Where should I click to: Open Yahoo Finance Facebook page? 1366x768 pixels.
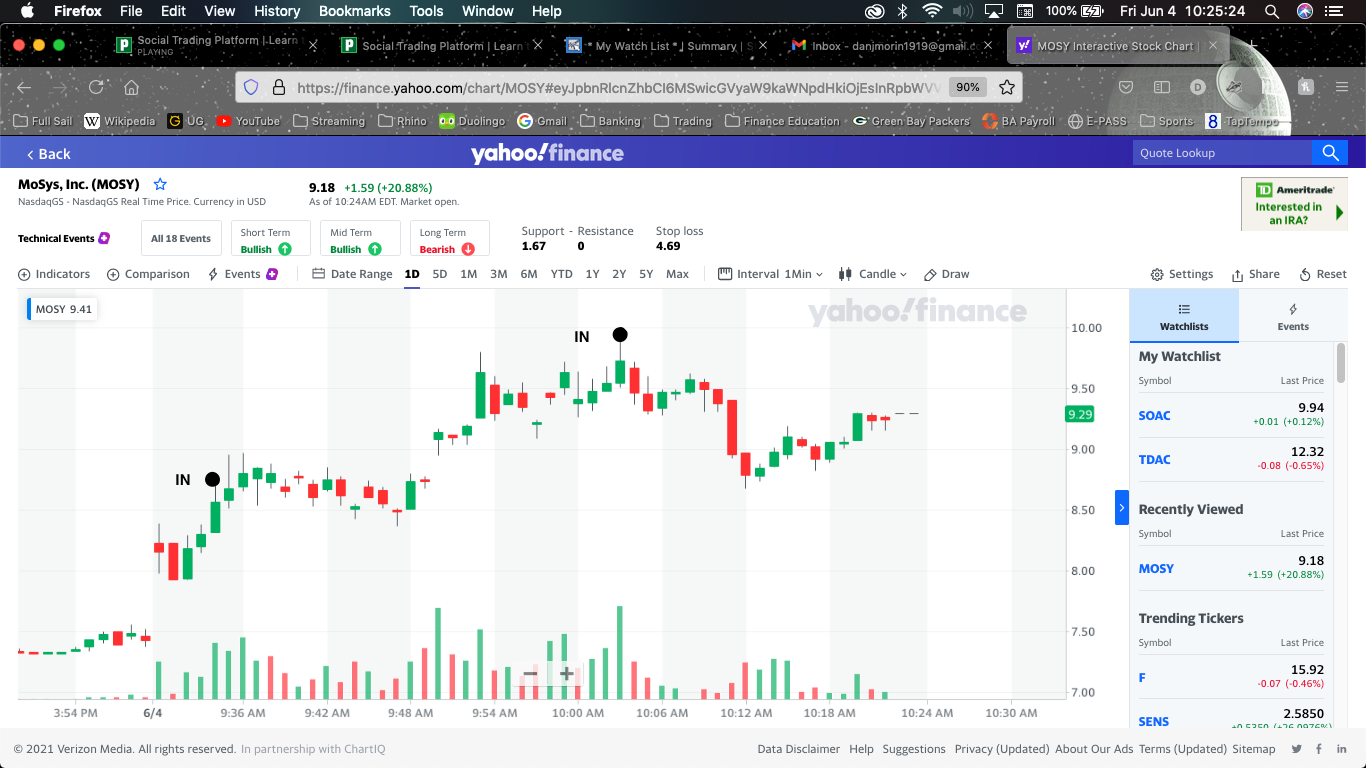tap(1320, 749)
